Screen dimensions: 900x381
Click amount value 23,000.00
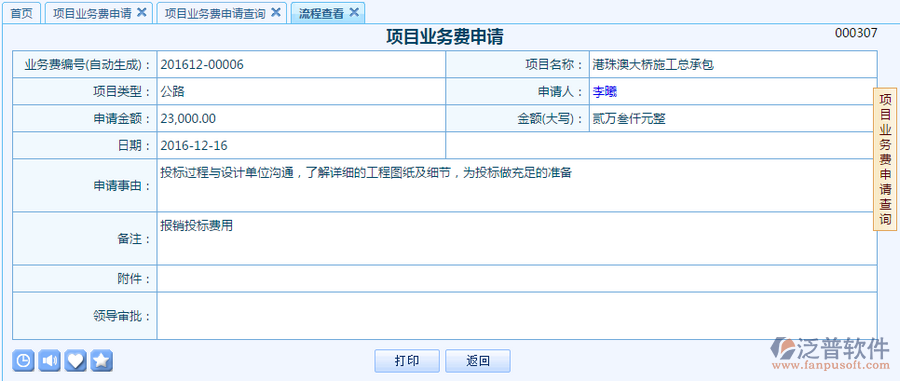pyautogui.click(x=188, y=119)
